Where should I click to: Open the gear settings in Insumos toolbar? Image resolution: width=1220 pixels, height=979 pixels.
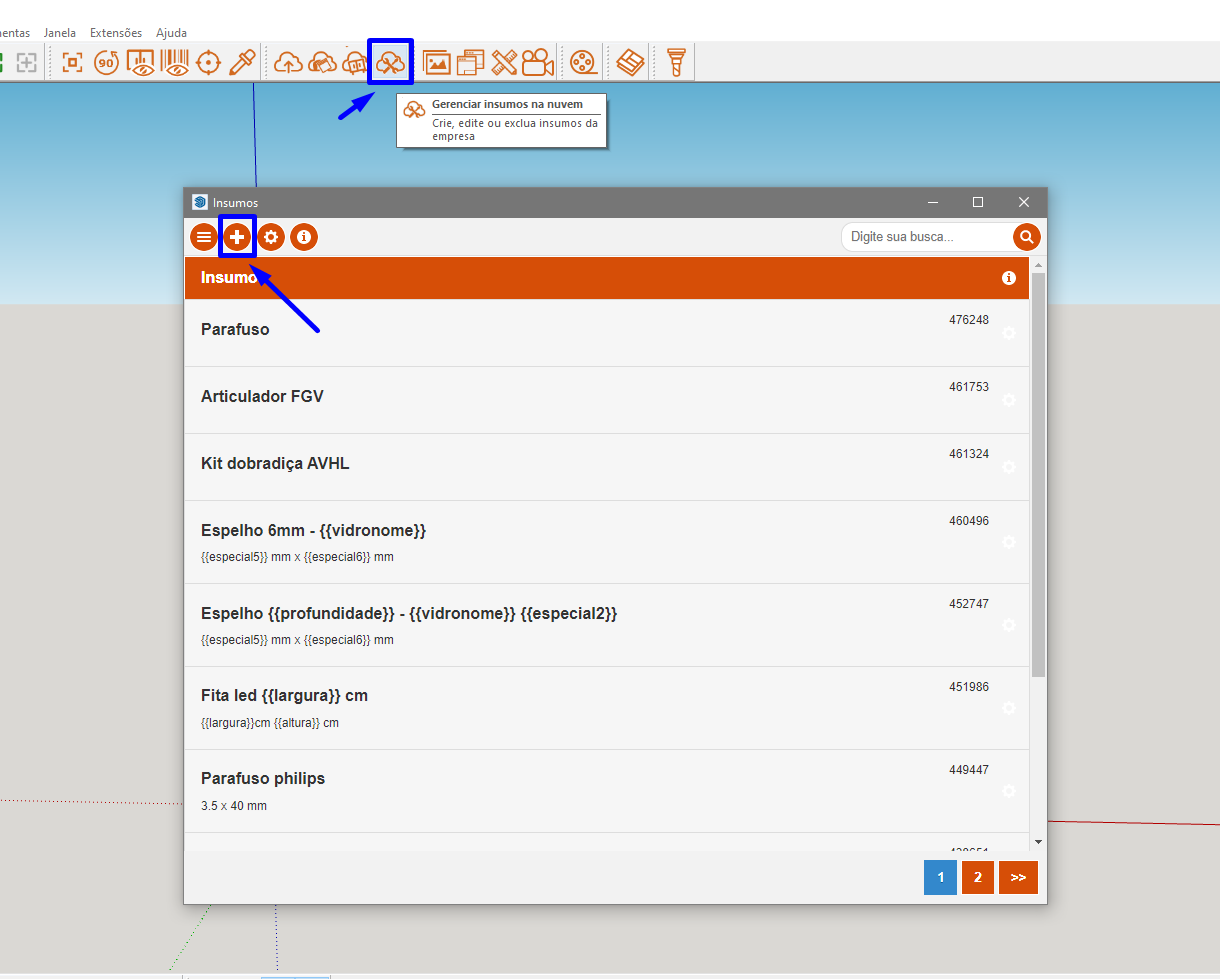(x=271, y=237)
